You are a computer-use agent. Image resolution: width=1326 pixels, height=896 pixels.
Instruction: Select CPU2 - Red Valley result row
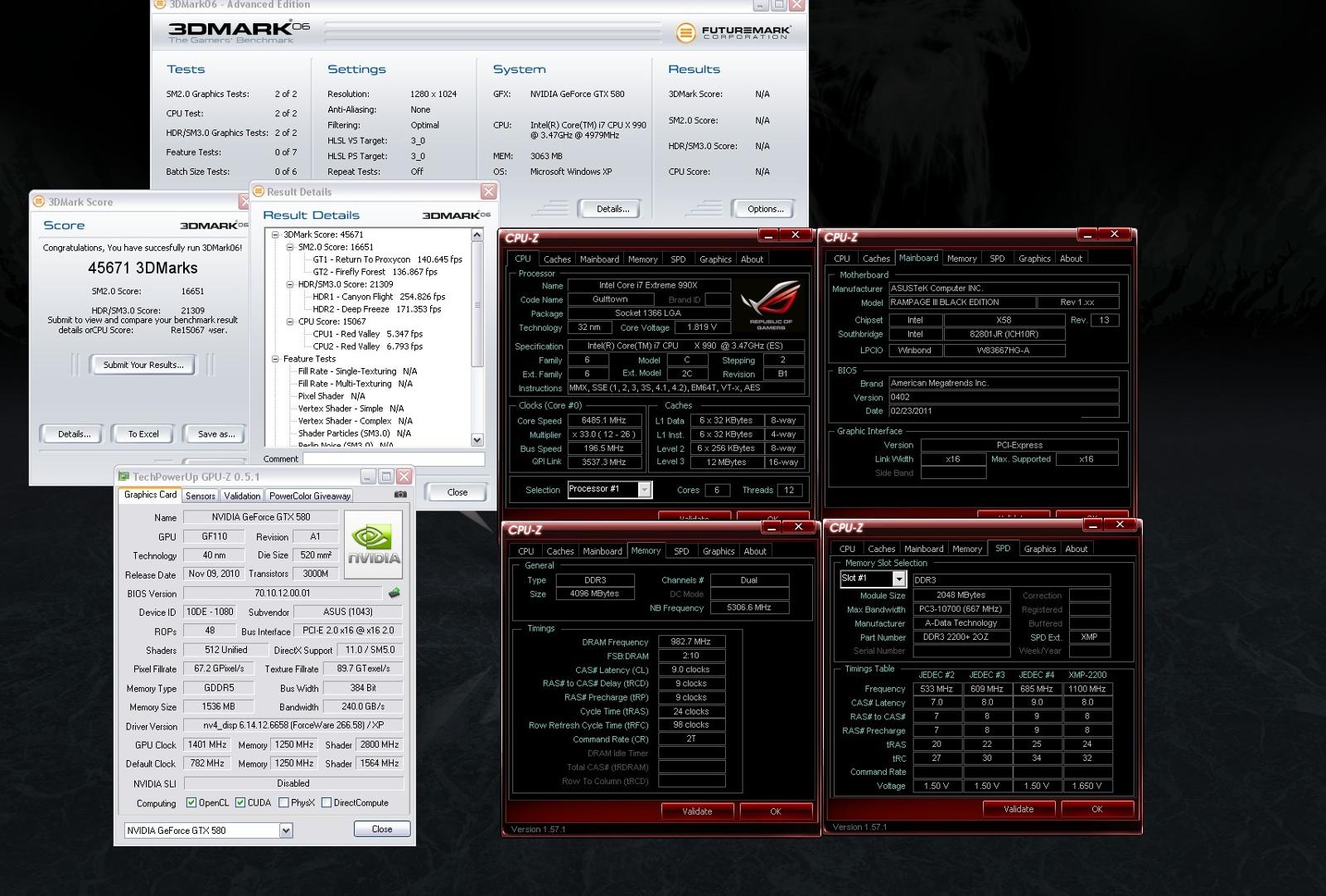coord(368,346)
